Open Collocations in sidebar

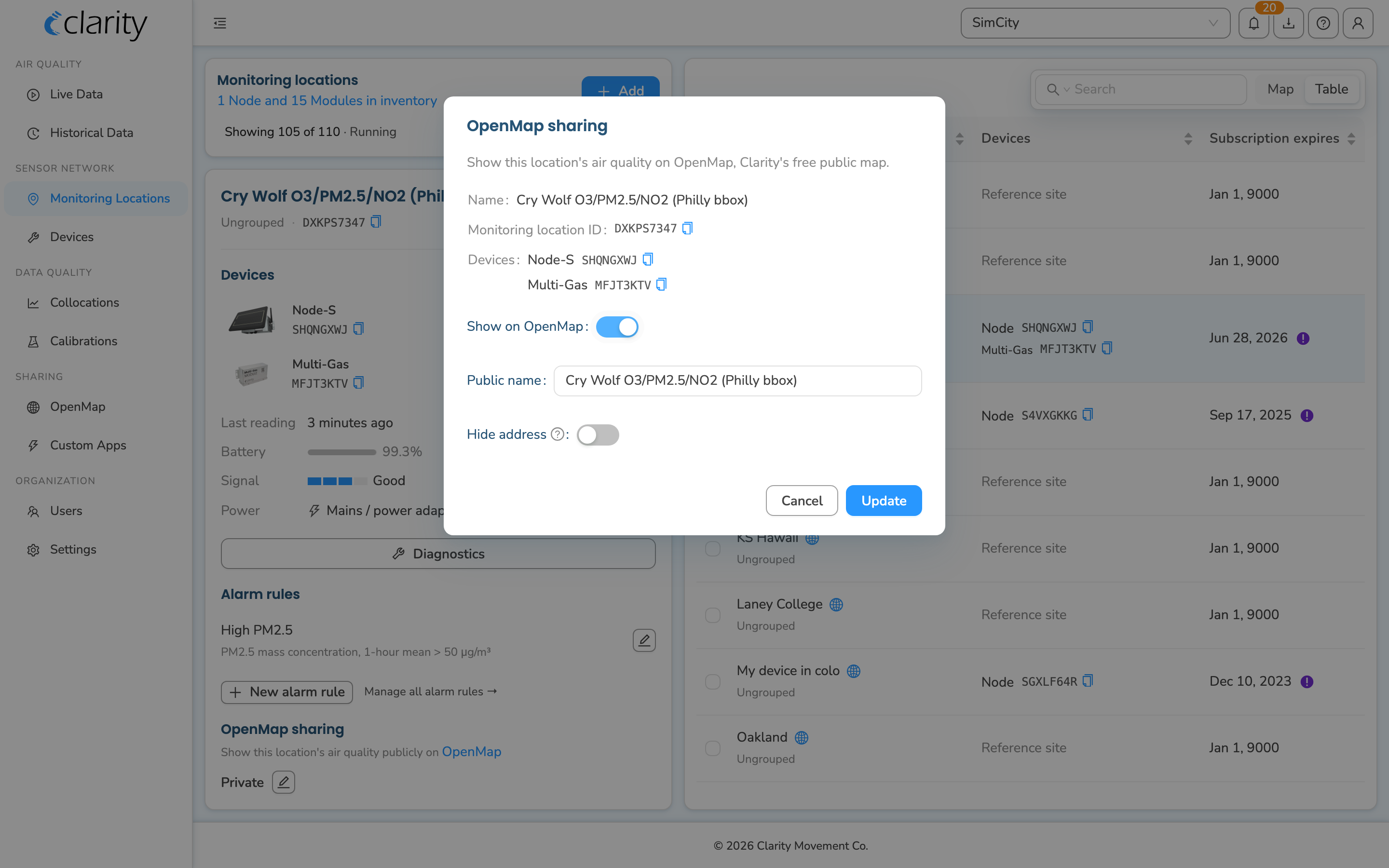(x=96, y=302)
